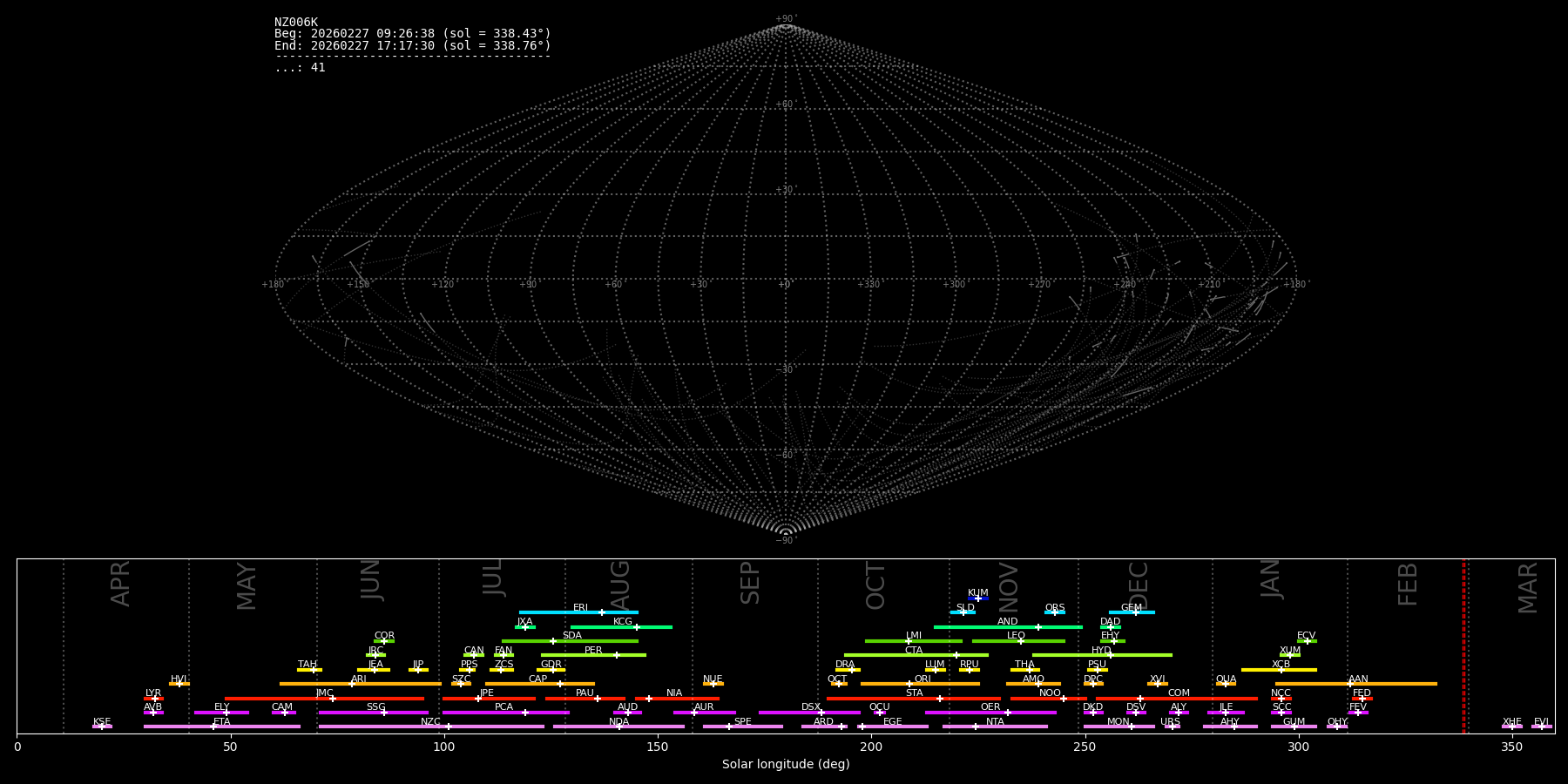Image resolution: width=1568 pixels, height=784 pixels.
Task: Click the '...: 41' meteor count text
Action: (x=300, y=68)
